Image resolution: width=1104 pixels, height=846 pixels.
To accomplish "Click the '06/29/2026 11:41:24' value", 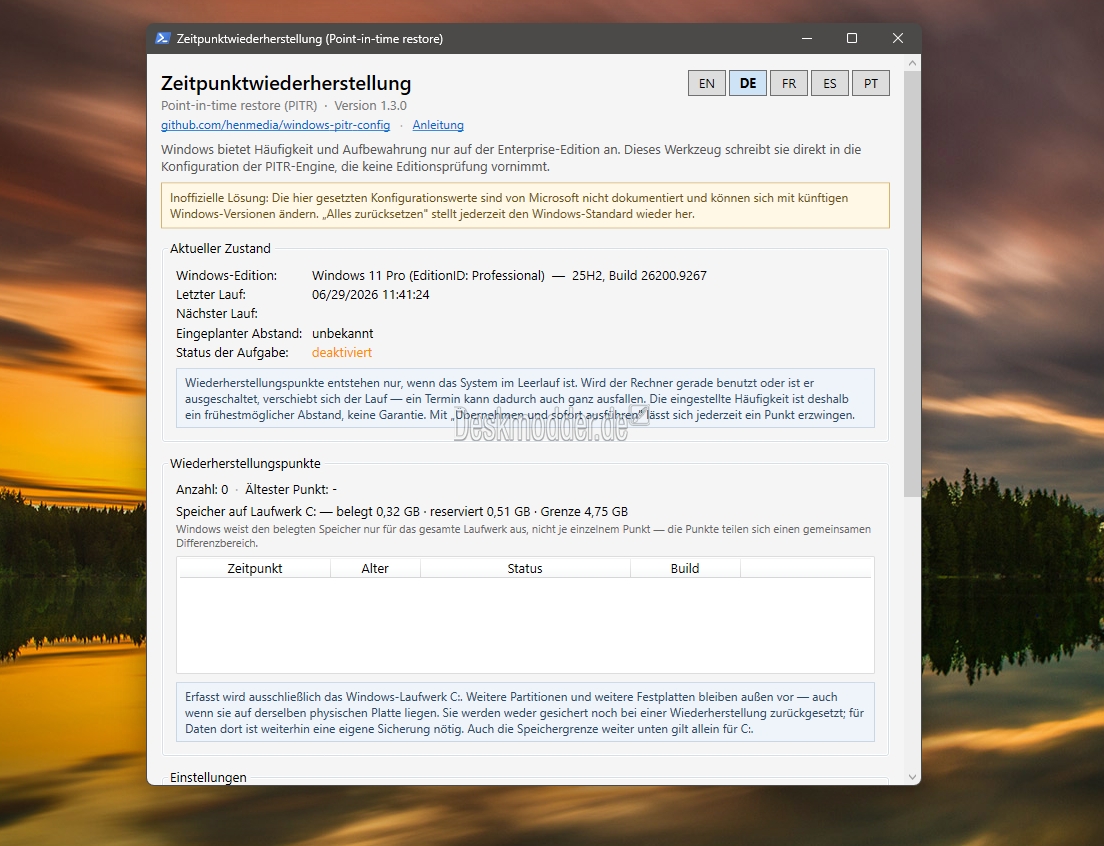I will click(370, 294).
